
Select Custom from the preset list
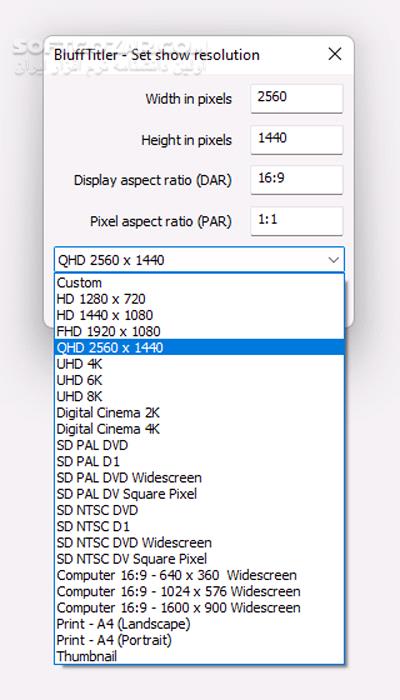[199, 283]
